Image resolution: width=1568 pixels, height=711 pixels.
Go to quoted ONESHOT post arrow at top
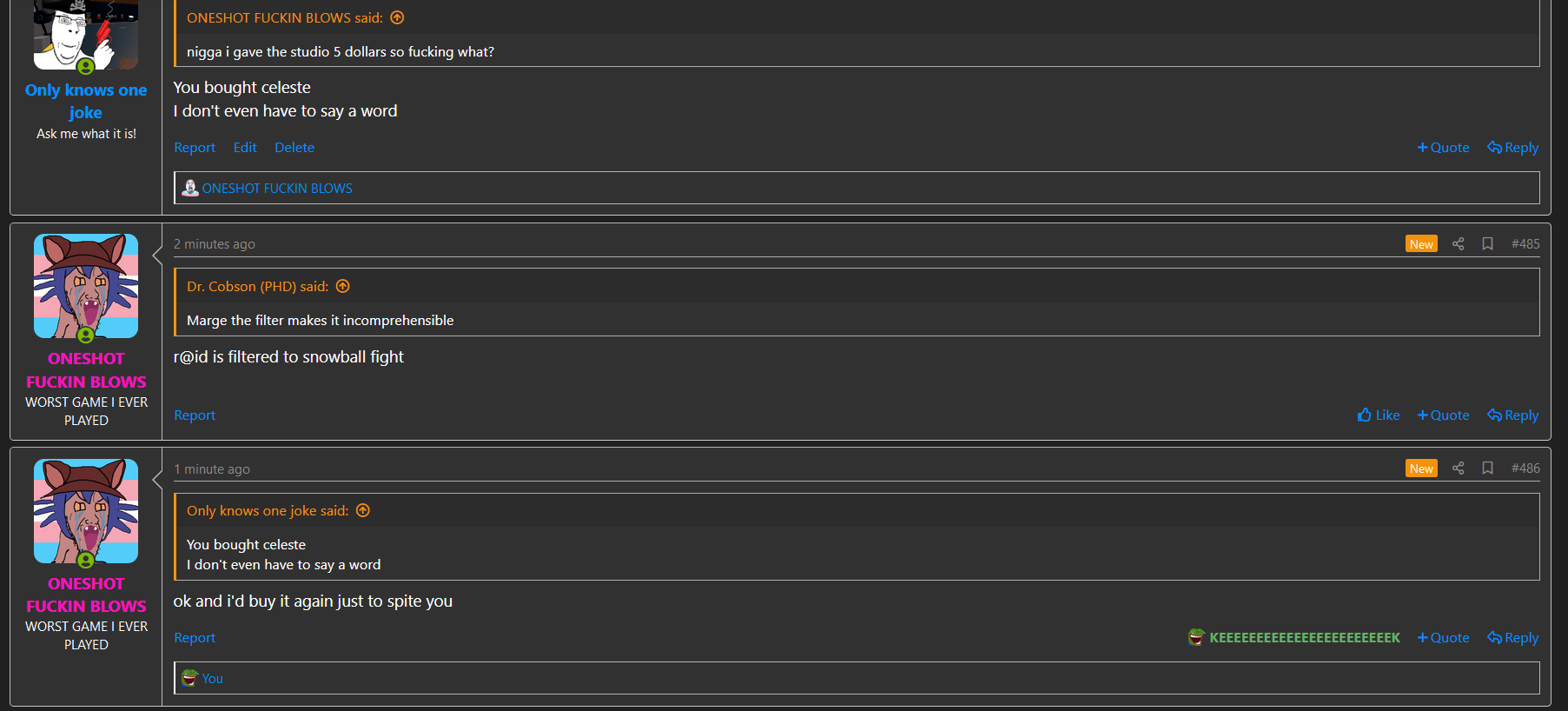pyautogui.click(x=397, y=17)
